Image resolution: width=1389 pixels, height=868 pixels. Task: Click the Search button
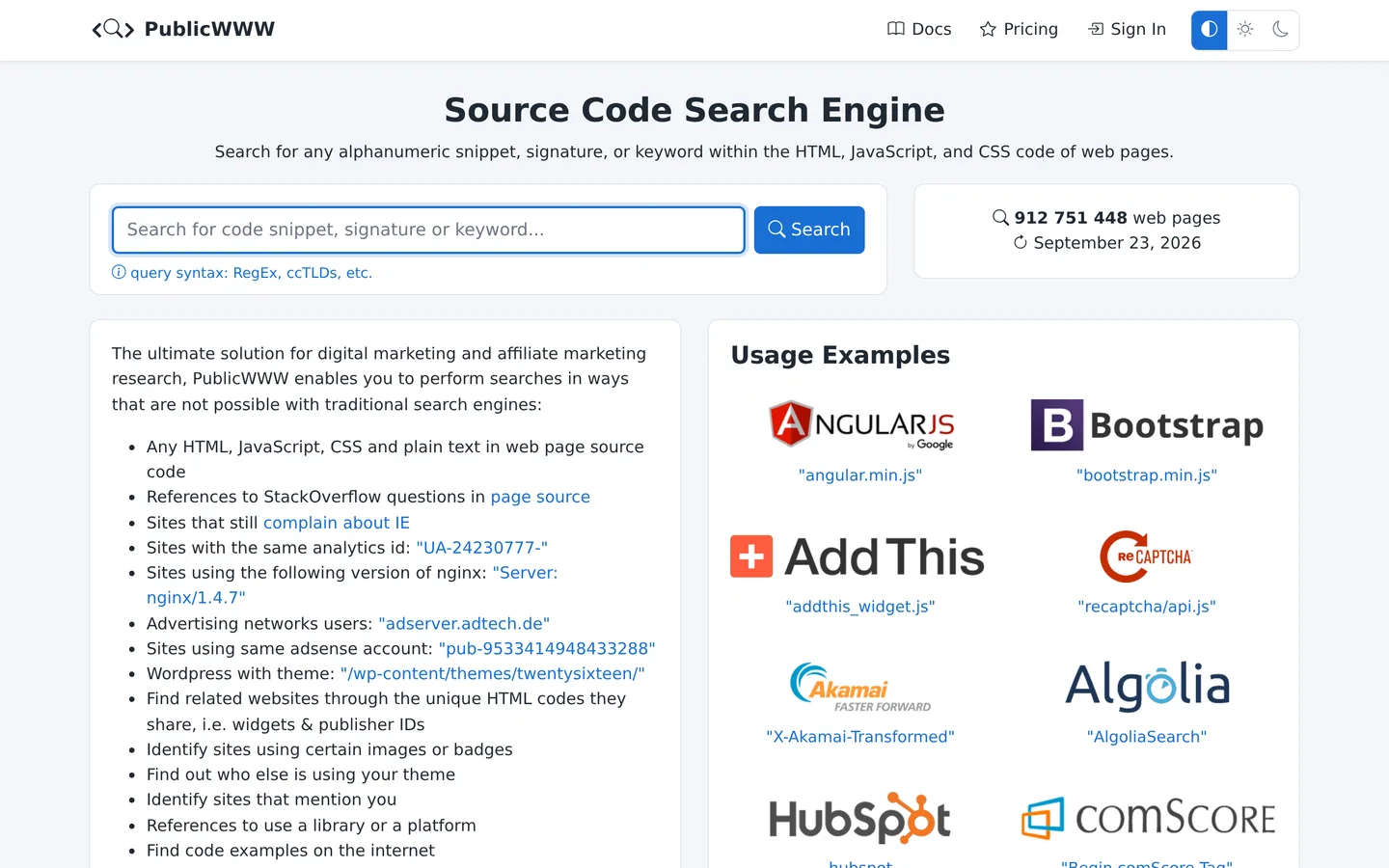tap(809, 230)
